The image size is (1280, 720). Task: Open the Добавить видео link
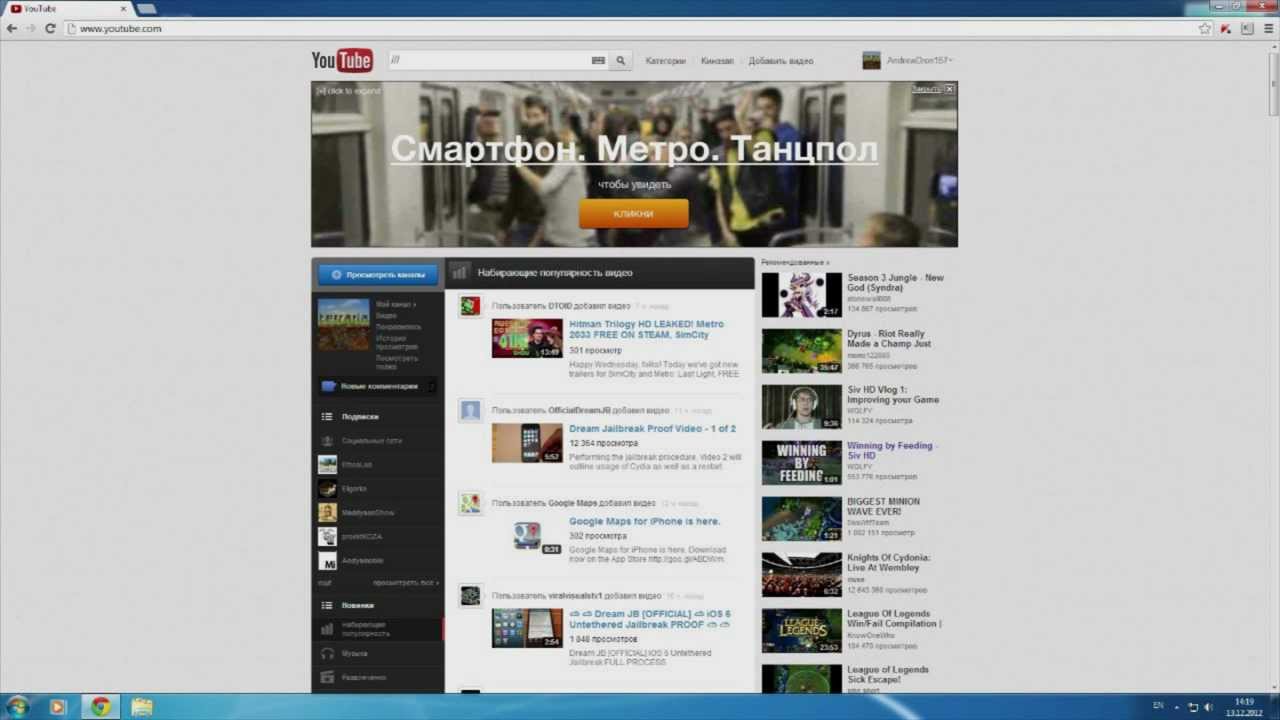pos(781,61)
